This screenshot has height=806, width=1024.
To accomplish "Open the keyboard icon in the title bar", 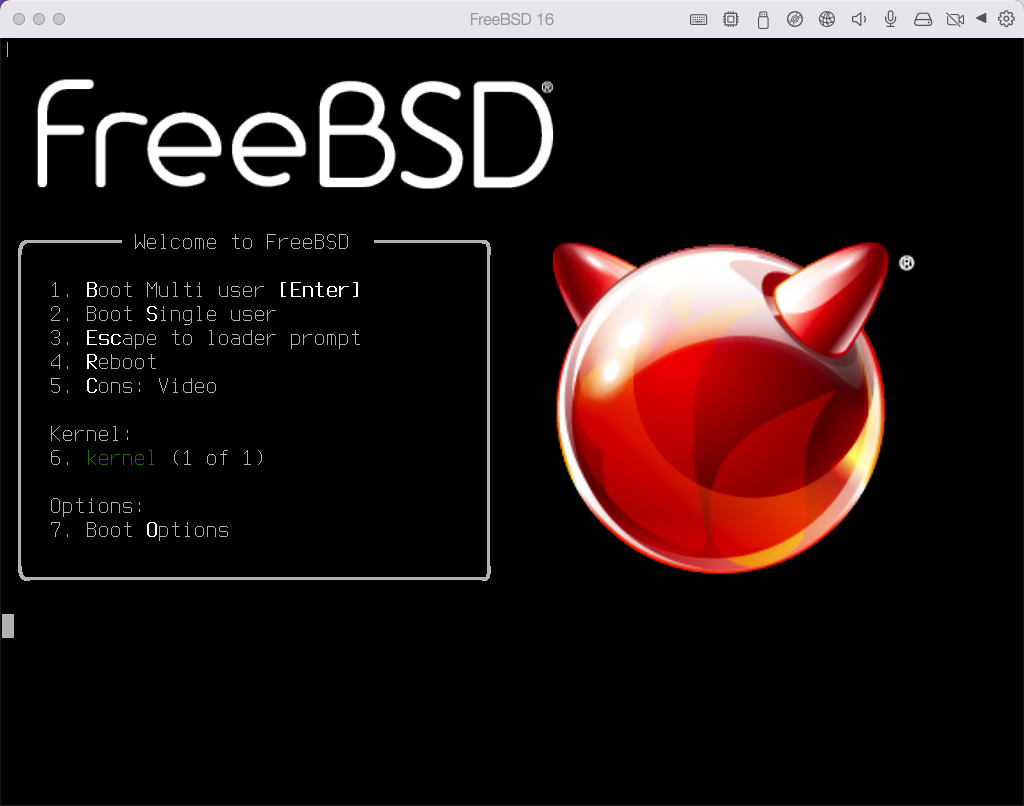I will 698,20.
